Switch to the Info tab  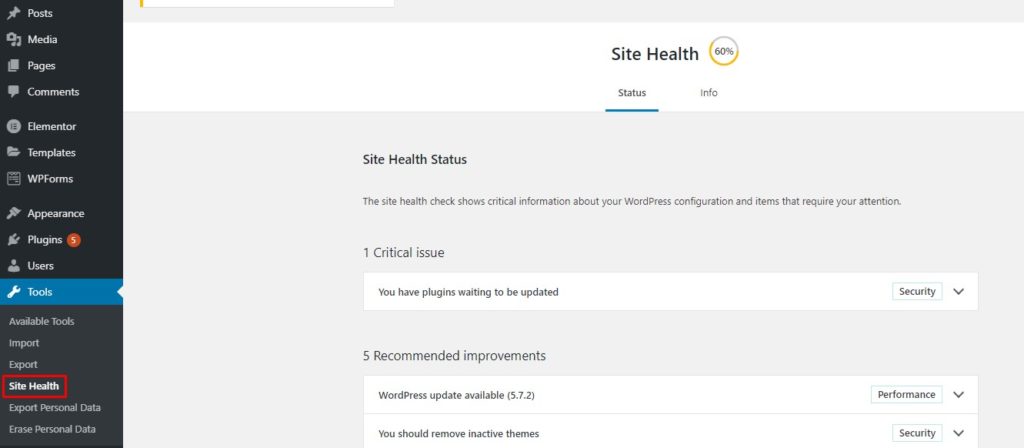(708, 93)
